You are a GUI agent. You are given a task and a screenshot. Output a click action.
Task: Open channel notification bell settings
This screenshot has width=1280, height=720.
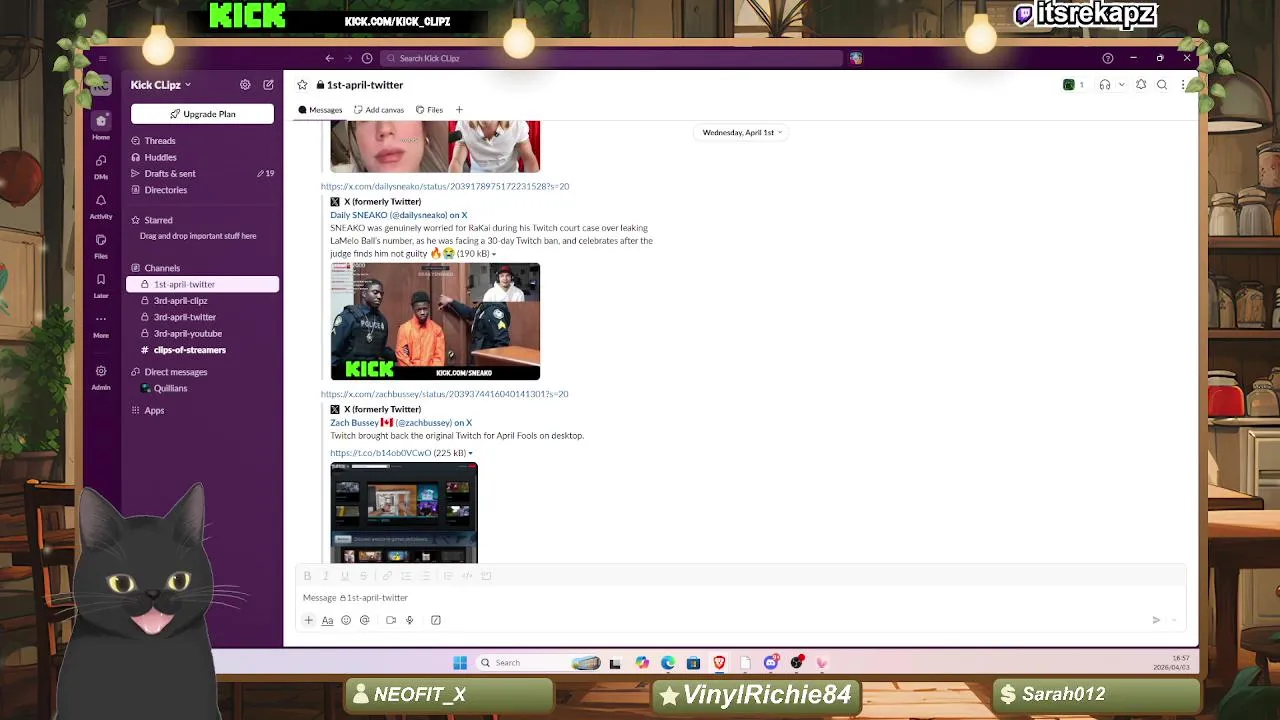click(1141, 85)
